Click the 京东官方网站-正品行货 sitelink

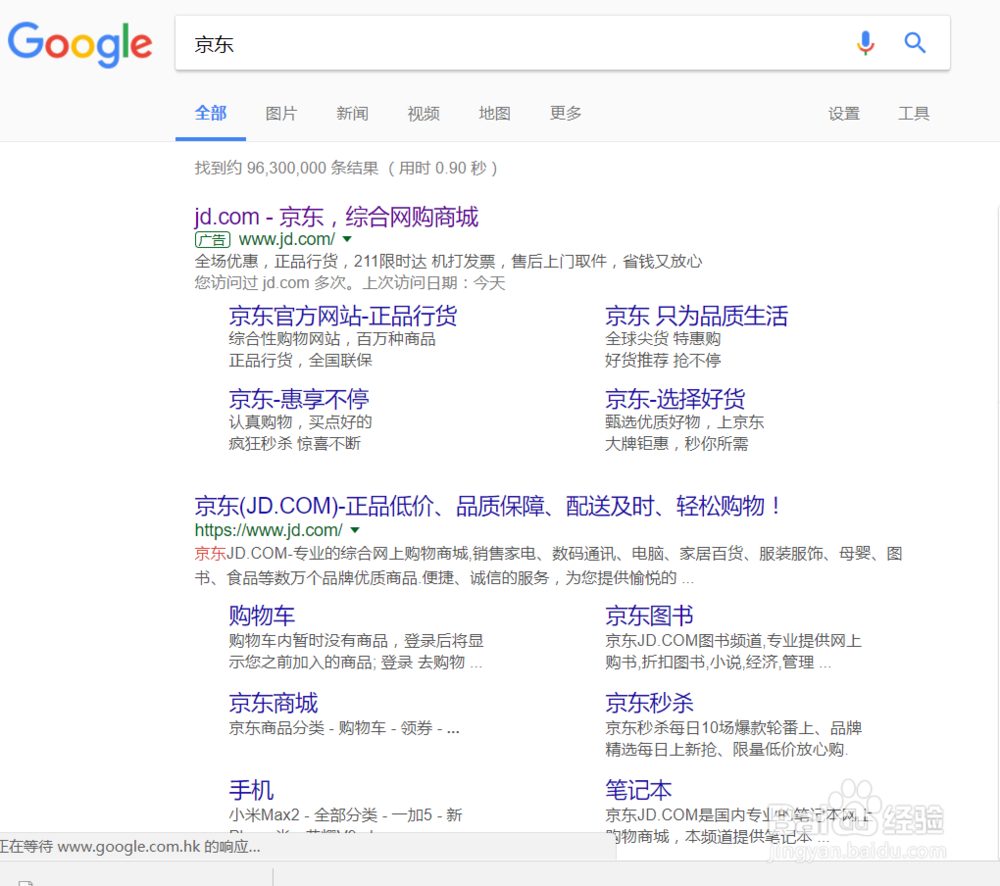(x=343, y=315)
